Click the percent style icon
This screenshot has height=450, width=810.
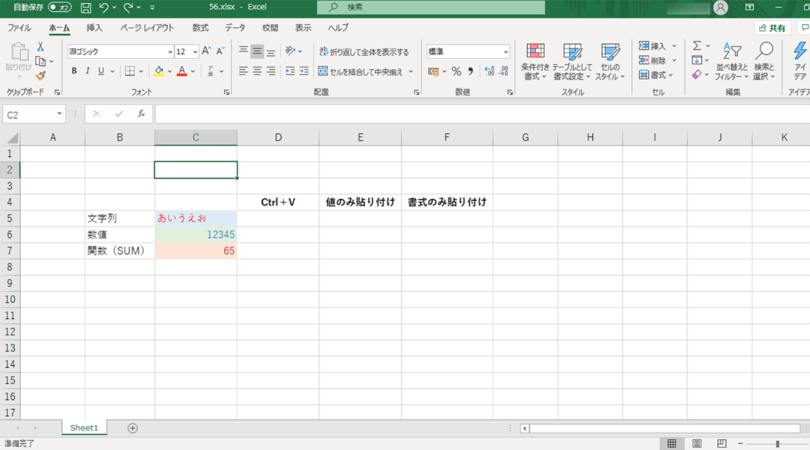[x=456, y=72]
